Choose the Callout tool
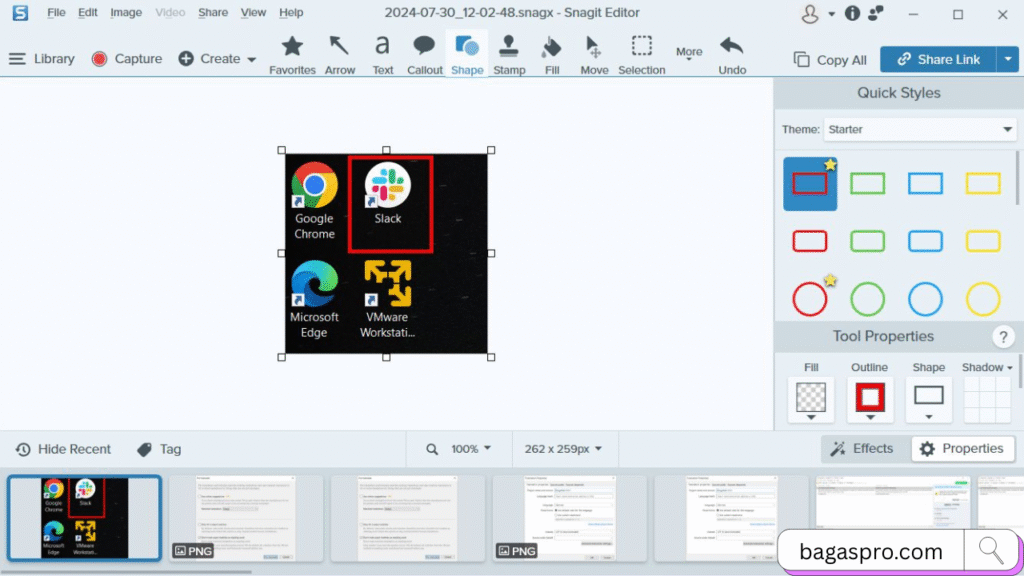Viewport: 1024px width, 576px height. pyautogui.click(x=424, y=52)
